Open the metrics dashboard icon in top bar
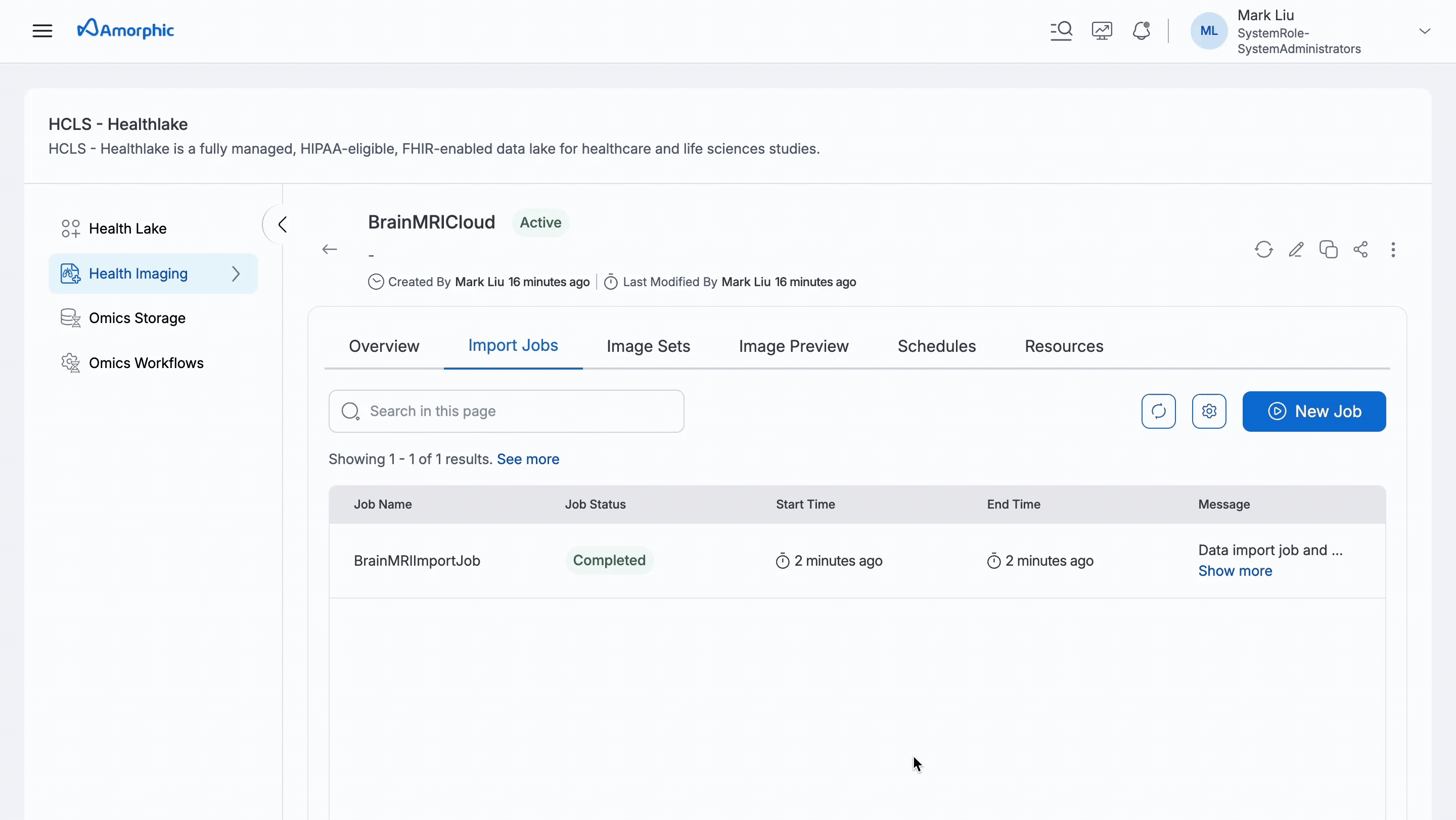The height and width of the screenshot is (820, 1456). tap(1101, 30)
